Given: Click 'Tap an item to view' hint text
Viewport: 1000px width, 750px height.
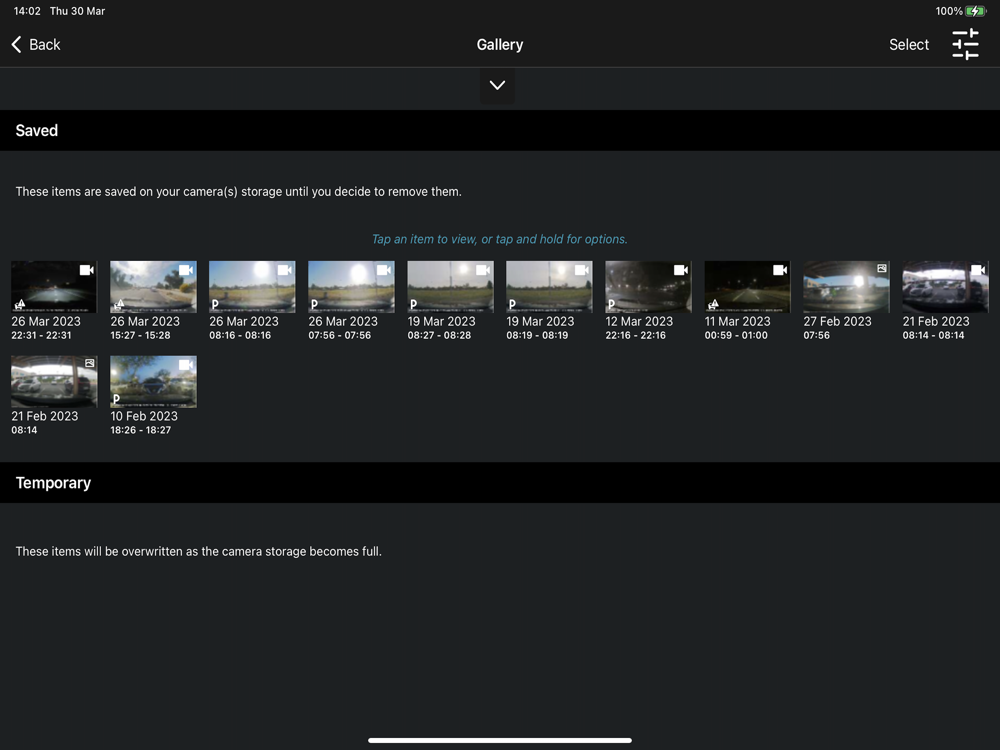Looking at the screenshot, I should [500, 239].
